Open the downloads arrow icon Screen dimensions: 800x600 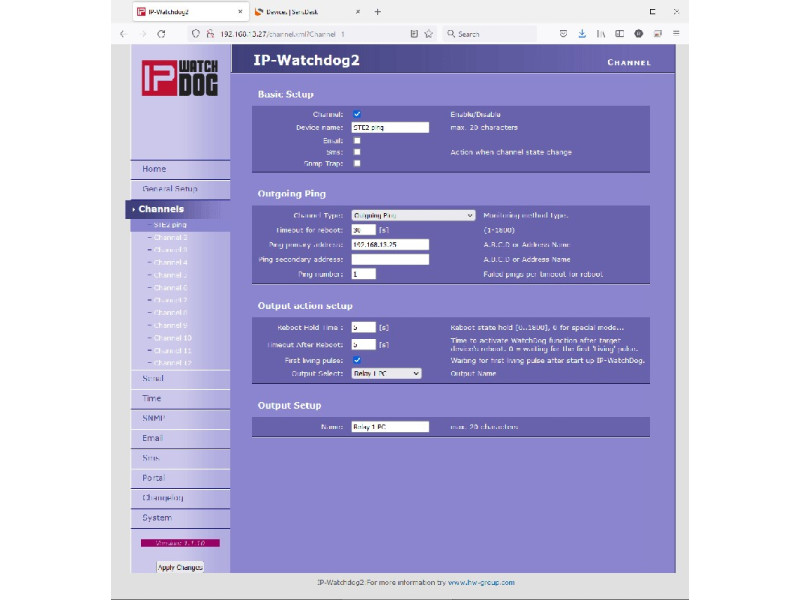point(582,34)
